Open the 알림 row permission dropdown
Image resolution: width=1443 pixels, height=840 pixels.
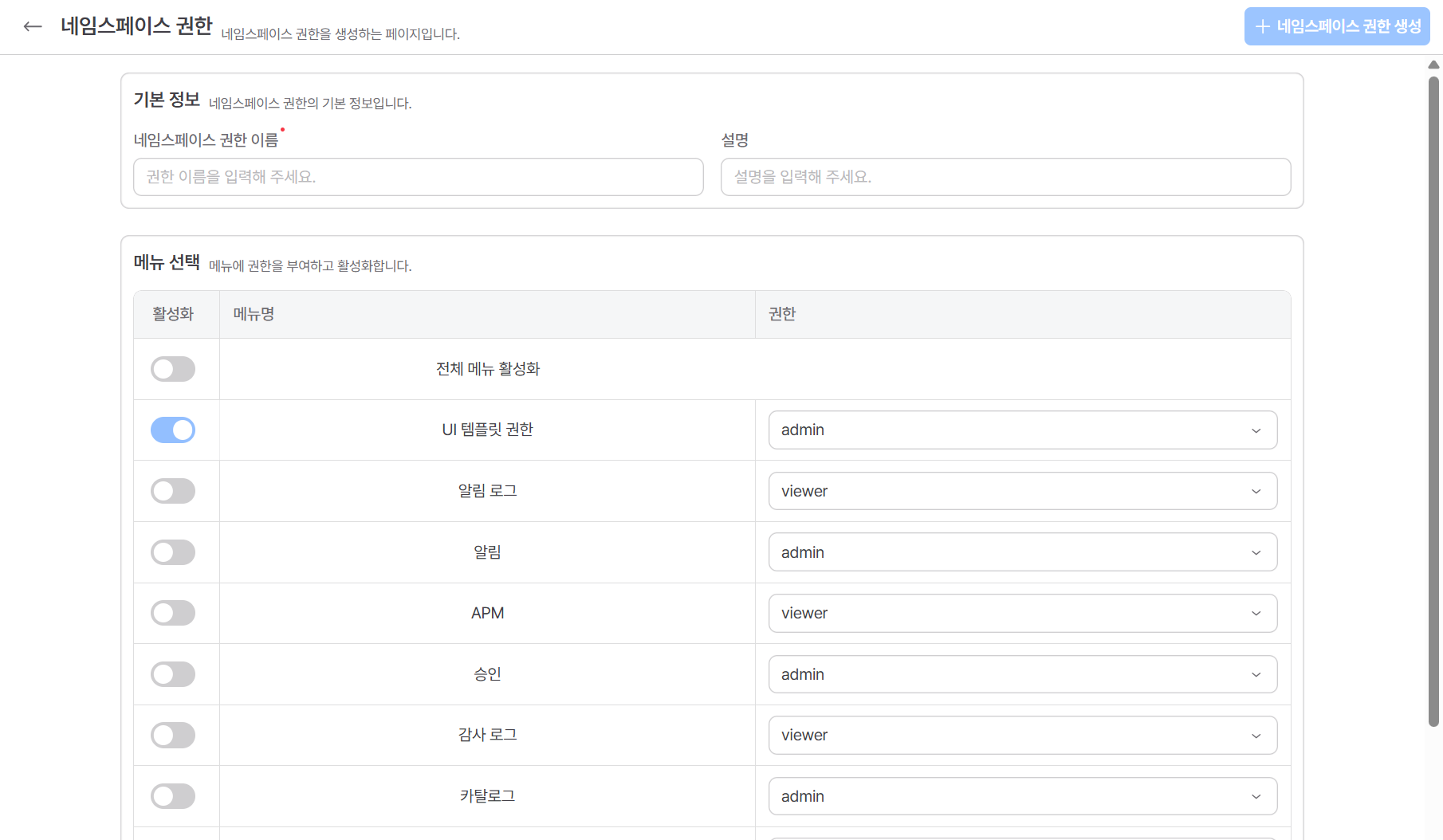pyautogui.click(x=1023, y=552)
